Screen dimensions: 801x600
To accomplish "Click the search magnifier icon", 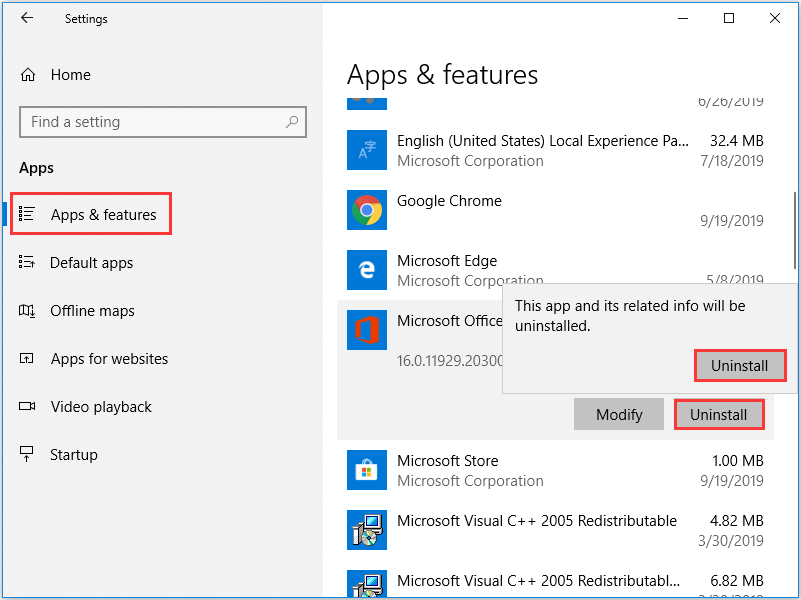I will (292, 122).
